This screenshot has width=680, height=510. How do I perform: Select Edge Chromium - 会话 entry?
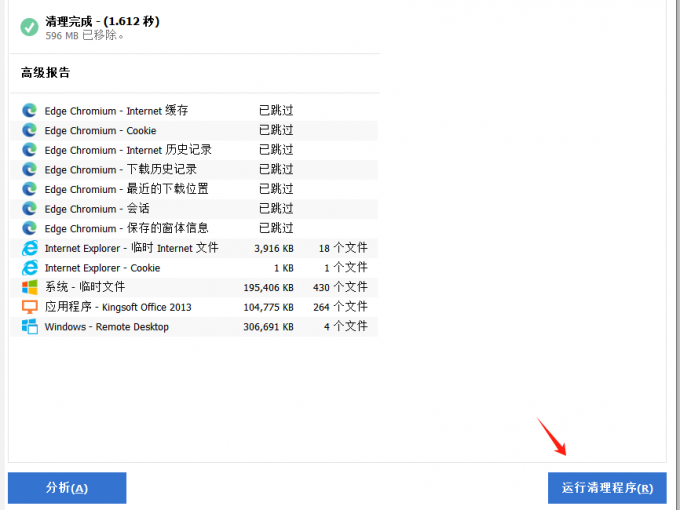pyautogui.click(x=194, y=209)
